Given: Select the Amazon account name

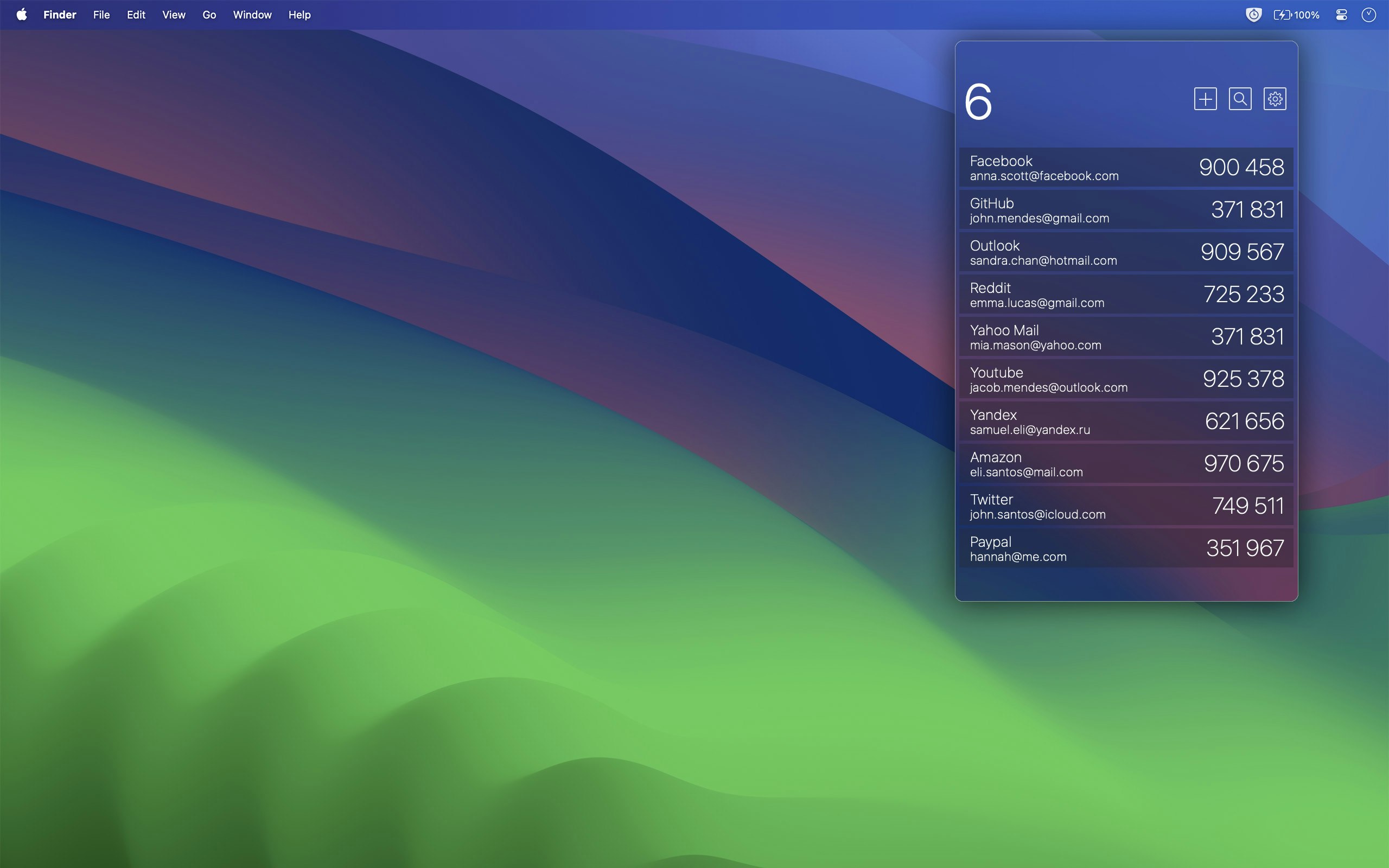Looking at the screenshot, I should [x=995, y=457].
